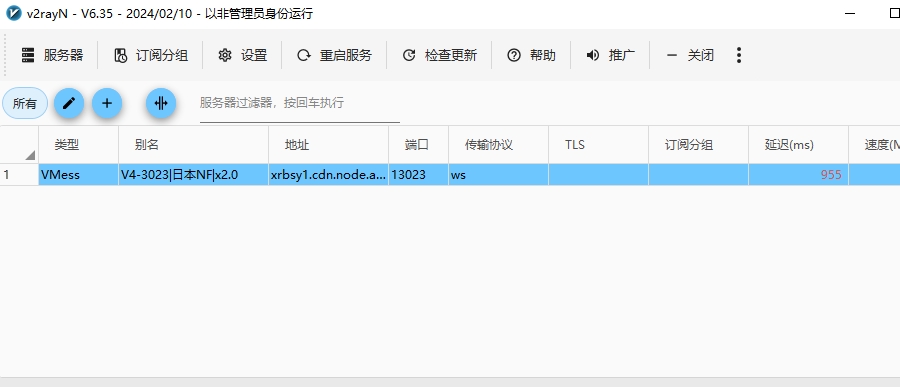Click the 13023 port cell
Image resolution: width=900 pixels, height=387 pixels.
(418, 175)
